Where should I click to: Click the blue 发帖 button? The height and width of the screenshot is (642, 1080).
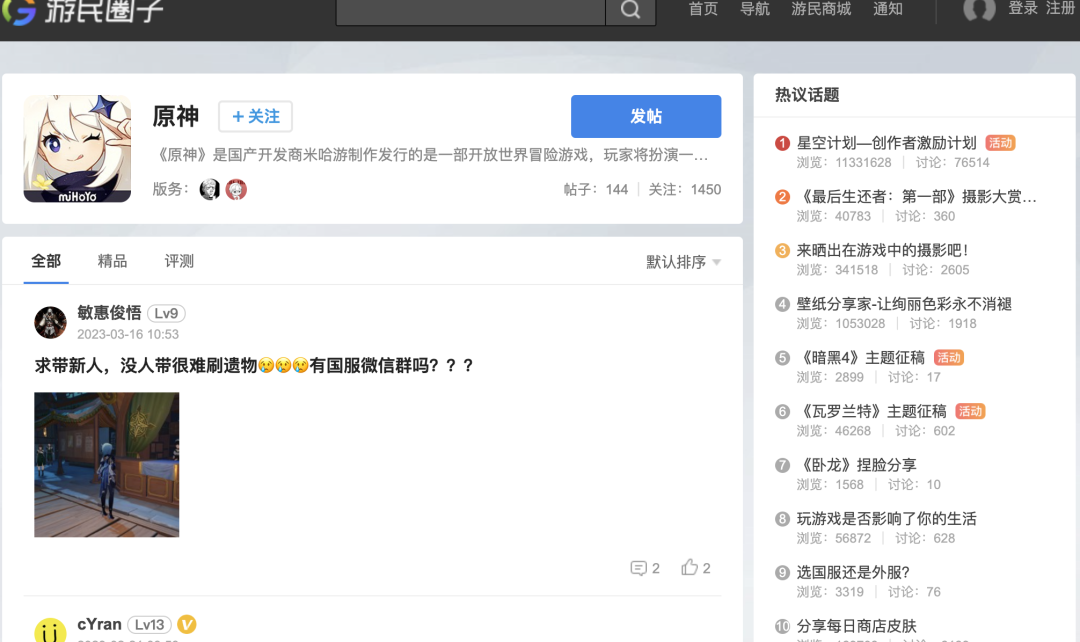[x=646, y=116]
